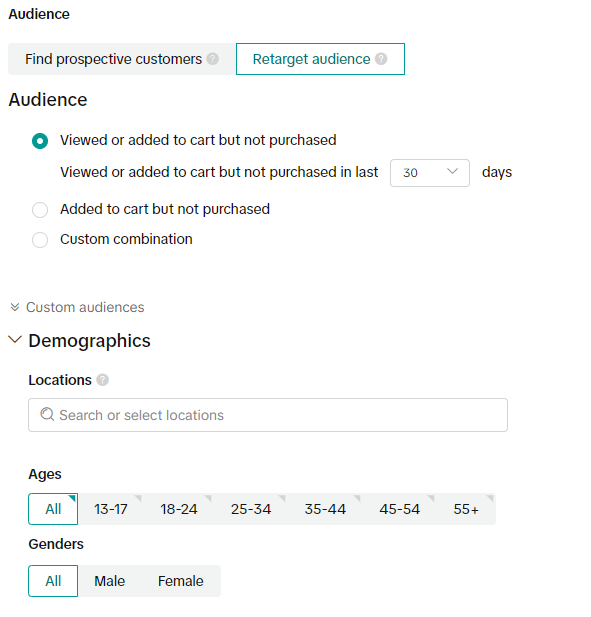Viewport: 591px width, 617px height.
Task: Pick the 35-44 age bracket
Action: coord(325,509)
